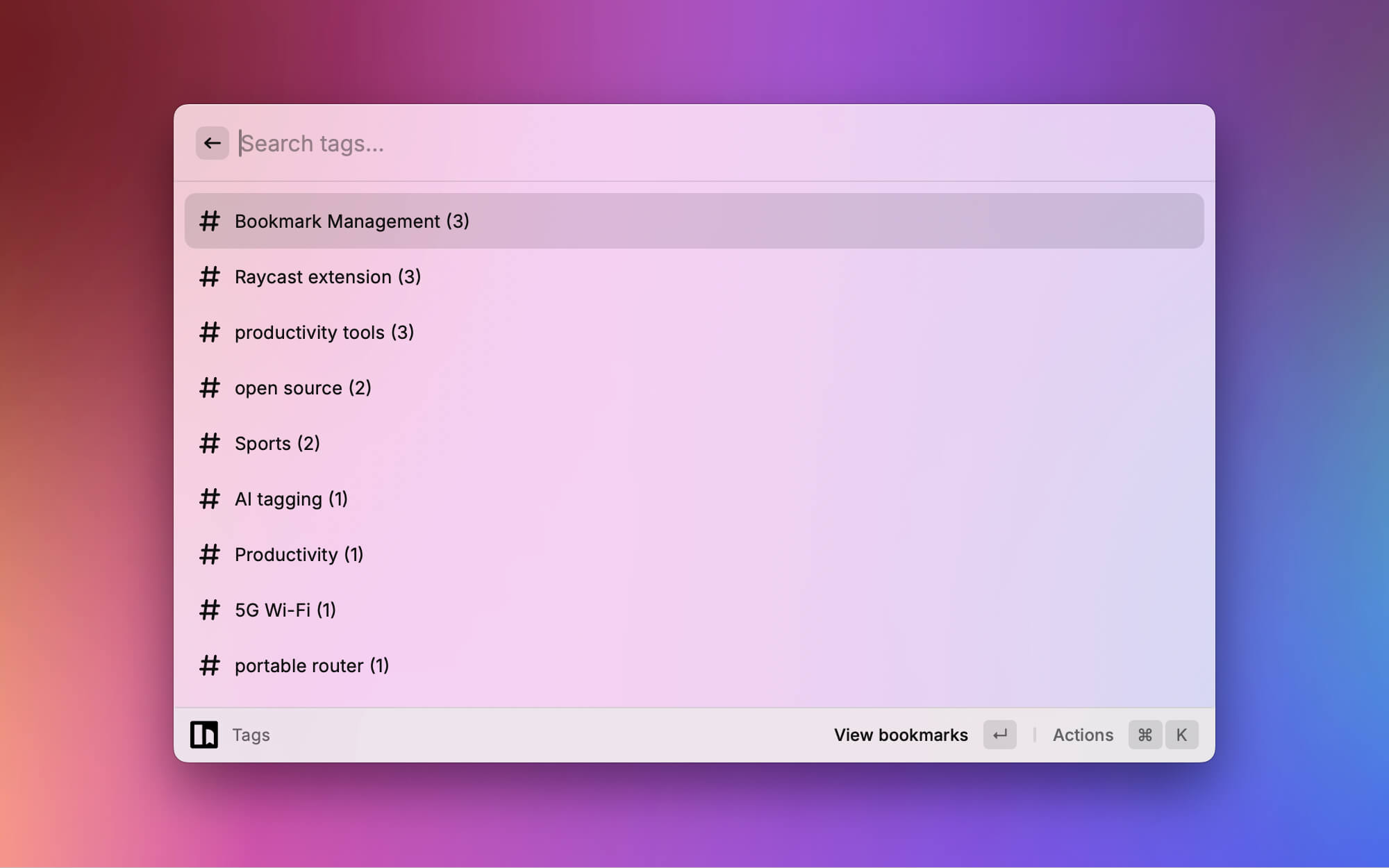Click hash icon beside open source
Image resolution: width=1389 pixels, height=868 pixels.
point(209,387)
